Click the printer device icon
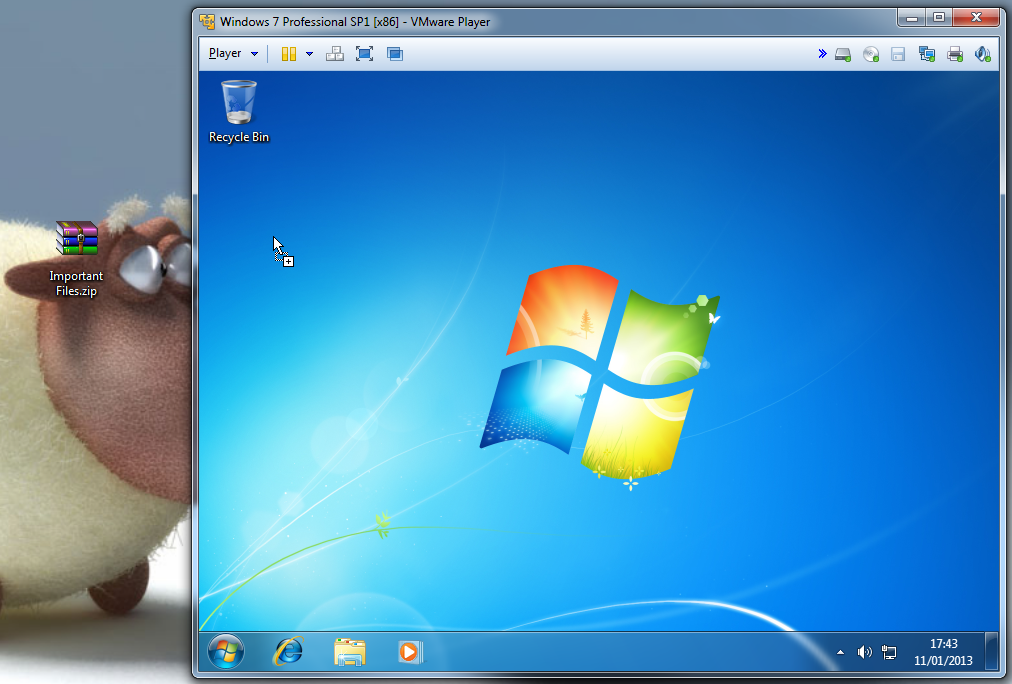 [954, 54]
